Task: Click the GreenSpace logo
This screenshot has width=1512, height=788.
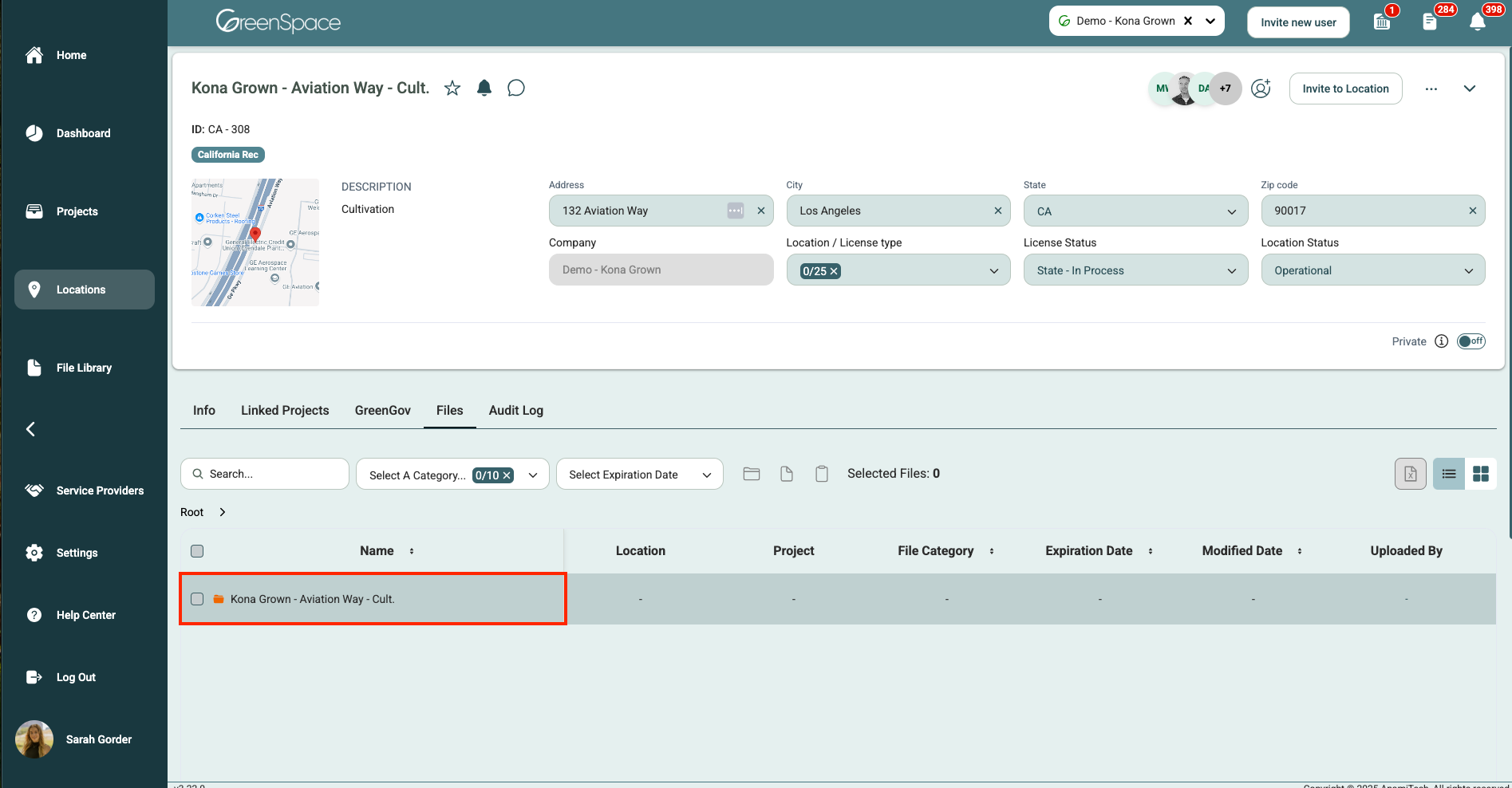Action: (278, 21)
